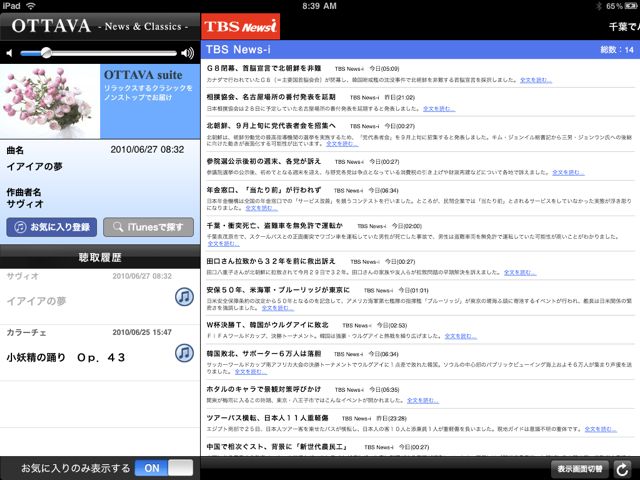The width and height of the screenshot is (640, 480).
Task: Open 全文を読む link for 年金窓口 article
Action: click(x=261, y=208)
